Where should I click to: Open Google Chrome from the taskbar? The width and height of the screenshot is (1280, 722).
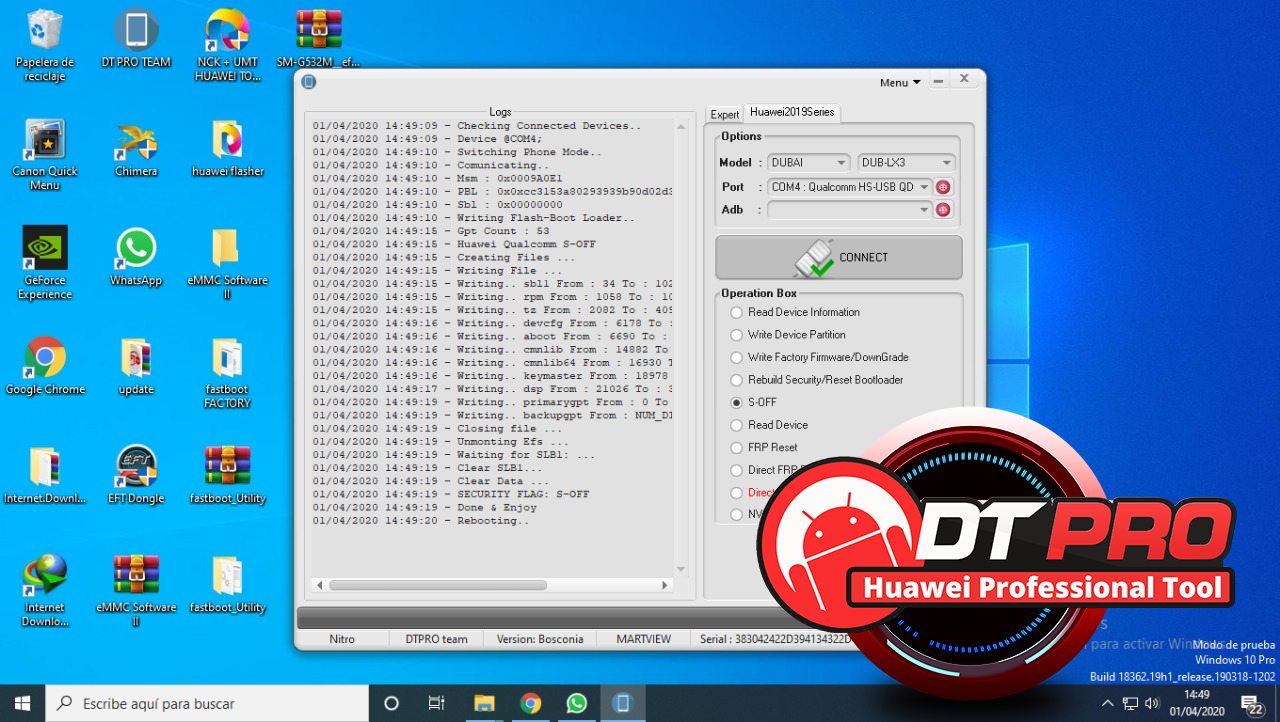530,703
